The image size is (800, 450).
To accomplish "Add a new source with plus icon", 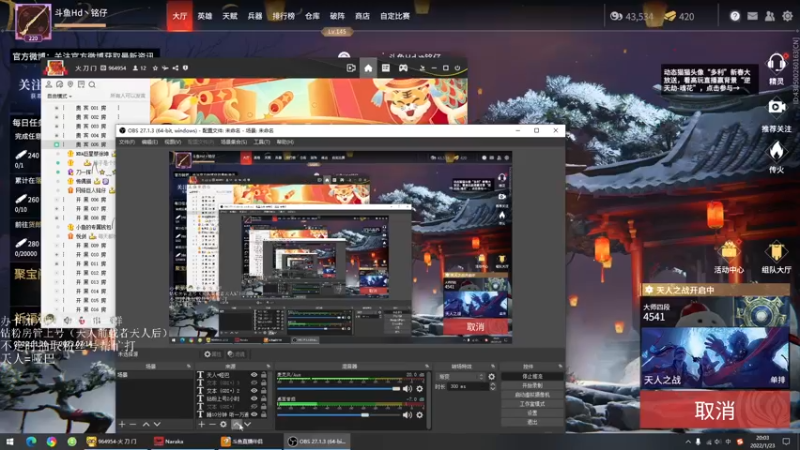I will click(202, 424).
